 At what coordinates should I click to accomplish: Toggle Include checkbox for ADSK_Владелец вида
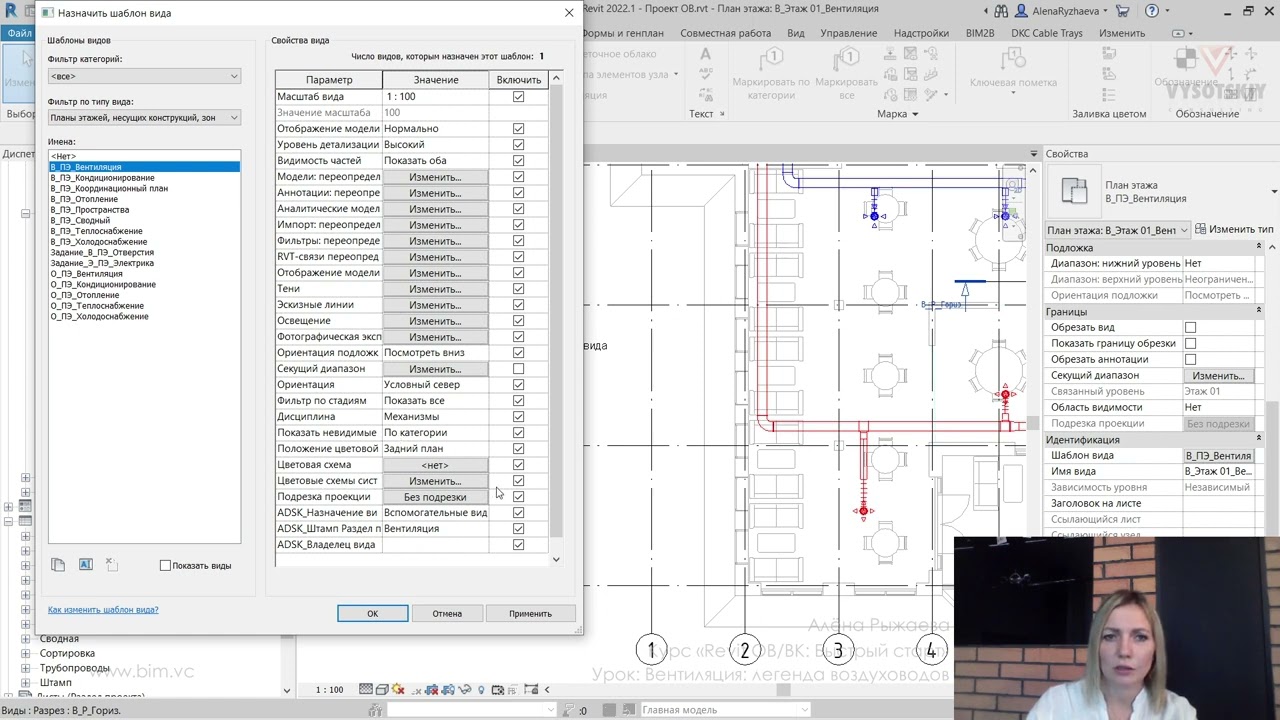point(518,545)
